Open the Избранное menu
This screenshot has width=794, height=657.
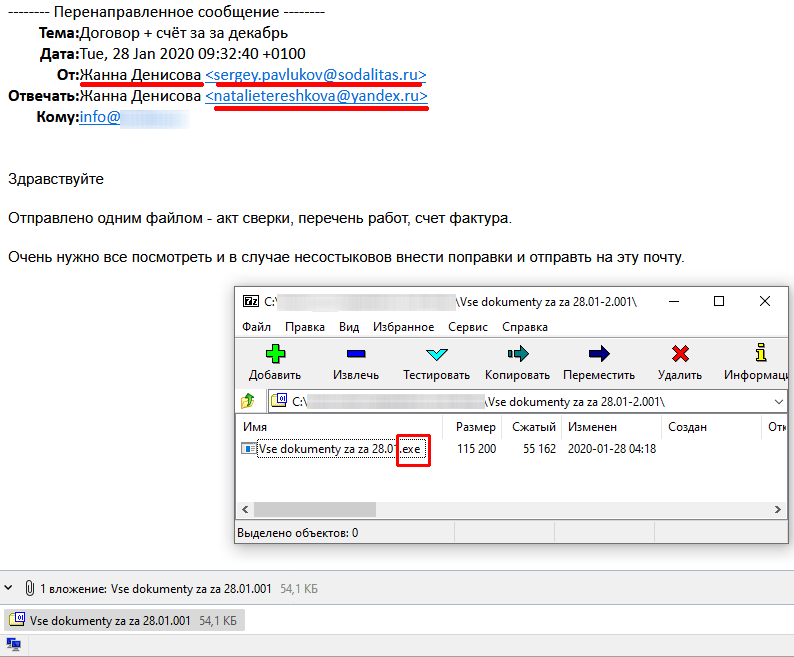point(403,327)
